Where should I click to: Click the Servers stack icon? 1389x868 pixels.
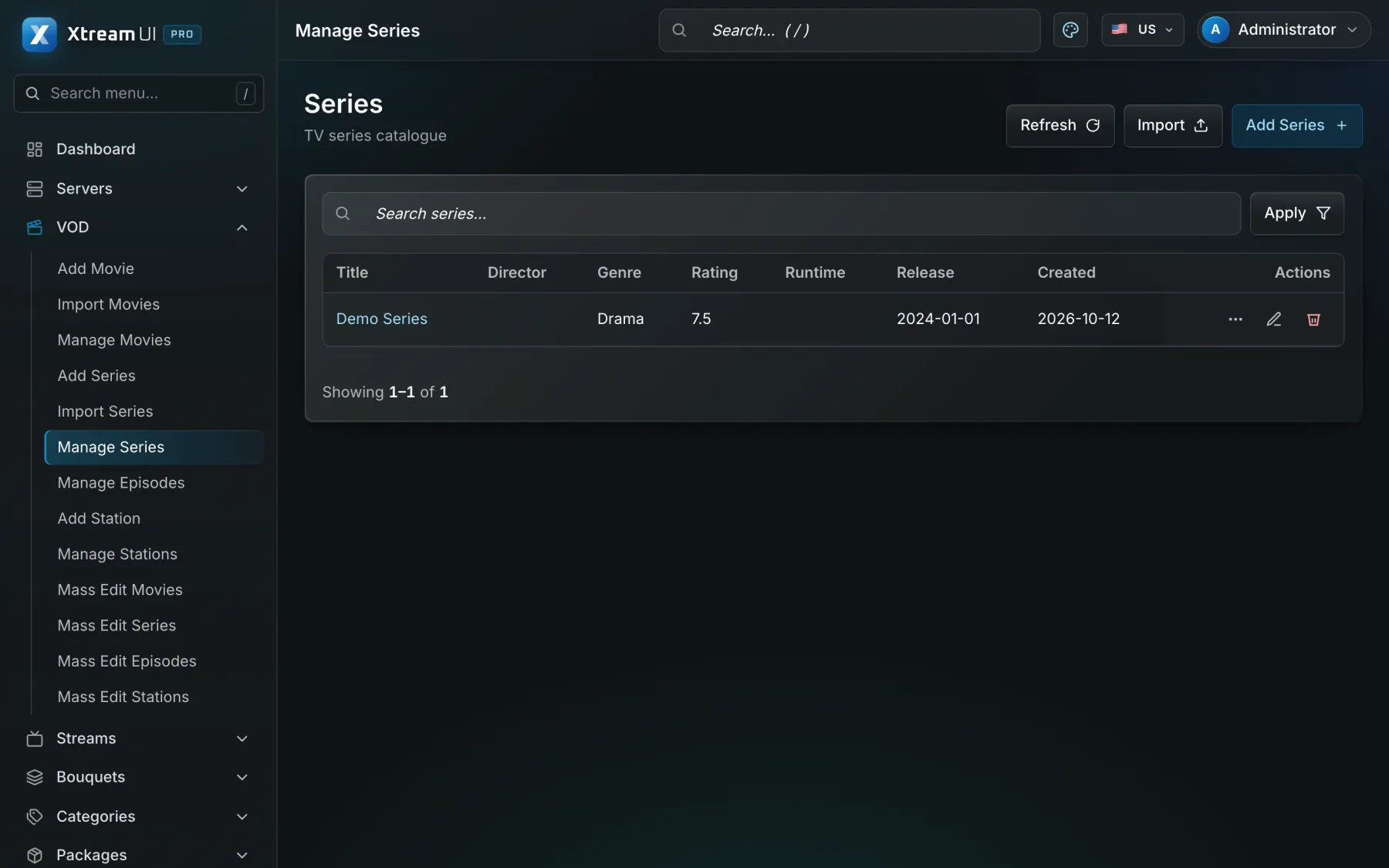pyautogui.click(x=35, y=188)
